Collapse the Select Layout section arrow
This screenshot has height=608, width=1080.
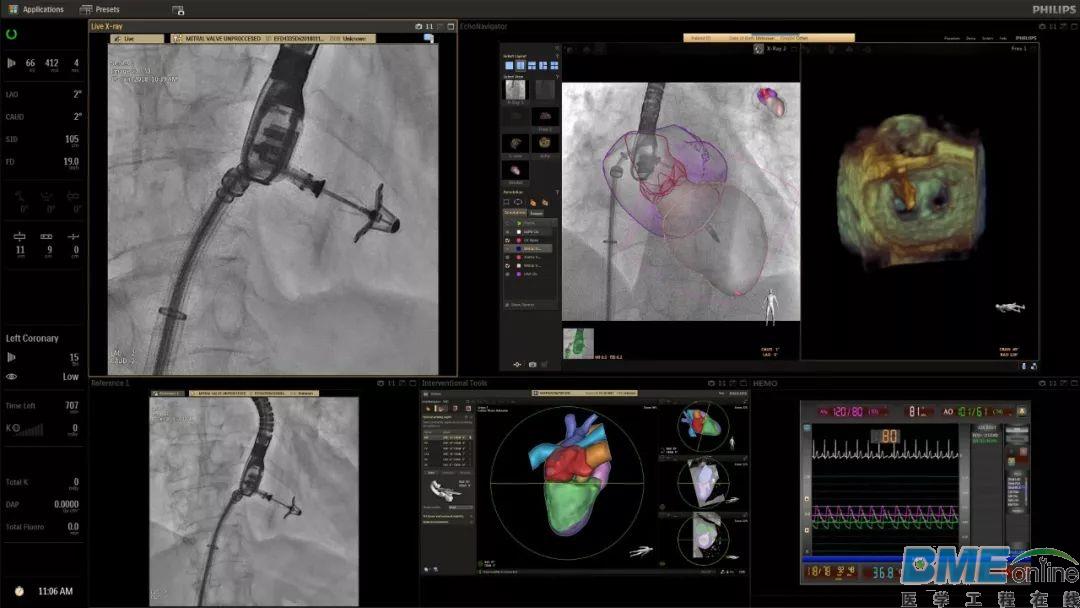pos(557,56)
